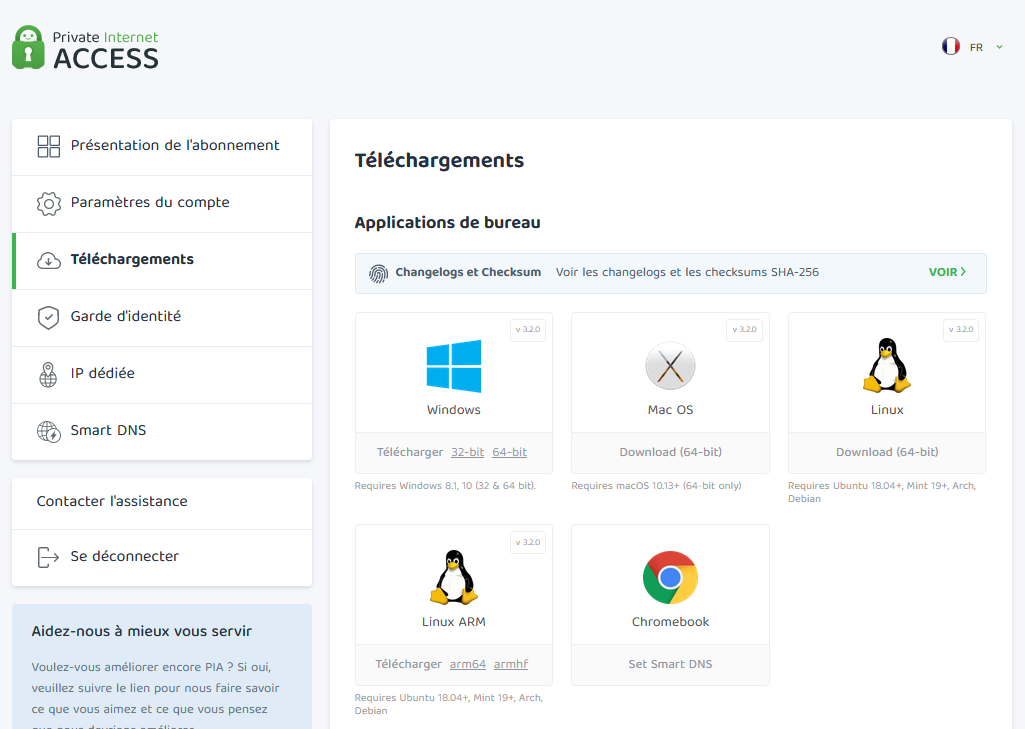Click VOIR to view changelogs

[x=947, y=272]
